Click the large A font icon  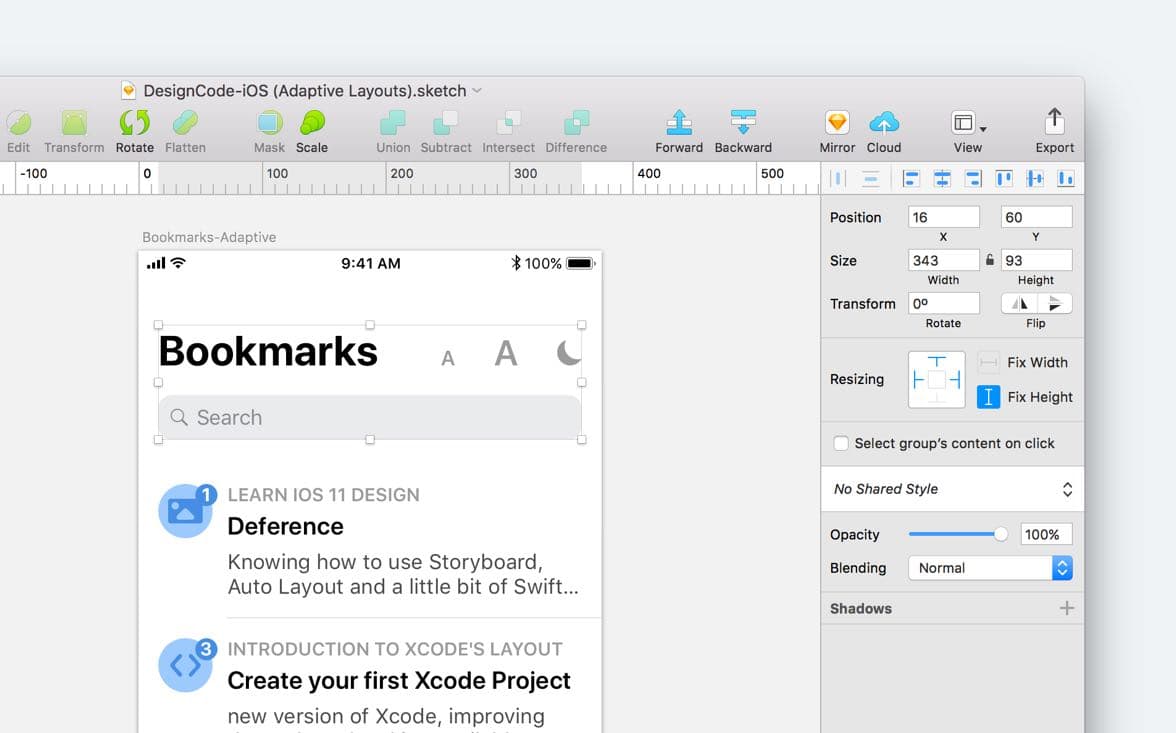[x=506, y=353]
